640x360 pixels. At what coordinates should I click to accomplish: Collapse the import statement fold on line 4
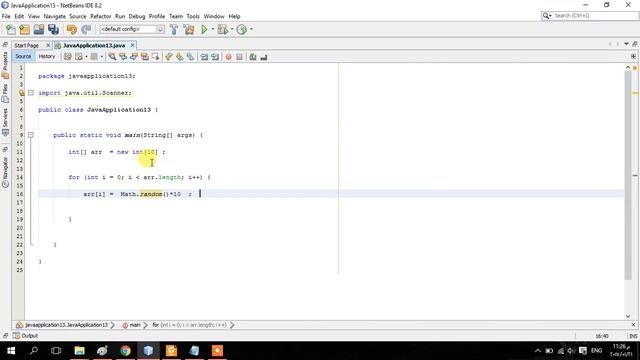click(31, 93)
